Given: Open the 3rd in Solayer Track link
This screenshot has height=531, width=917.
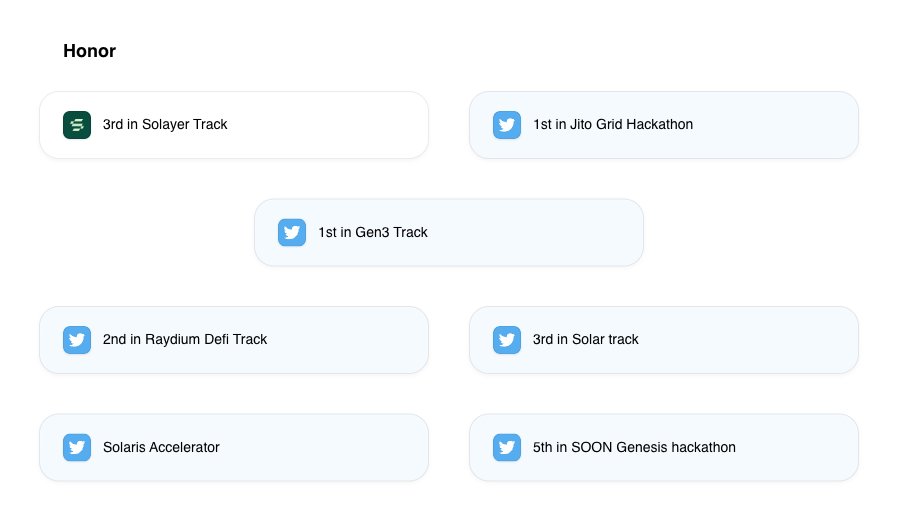Looking at the screenshot, I should click(x=165, y=125).
